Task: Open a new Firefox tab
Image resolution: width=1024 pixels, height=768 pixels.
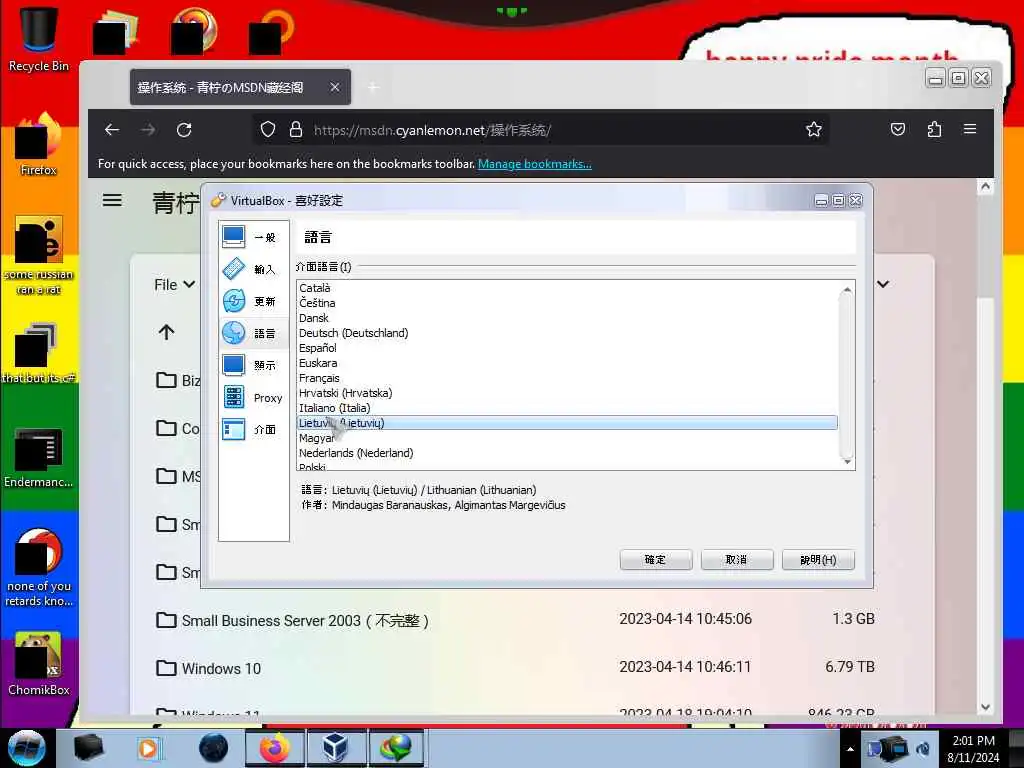Action: click(x=373, y=87)
